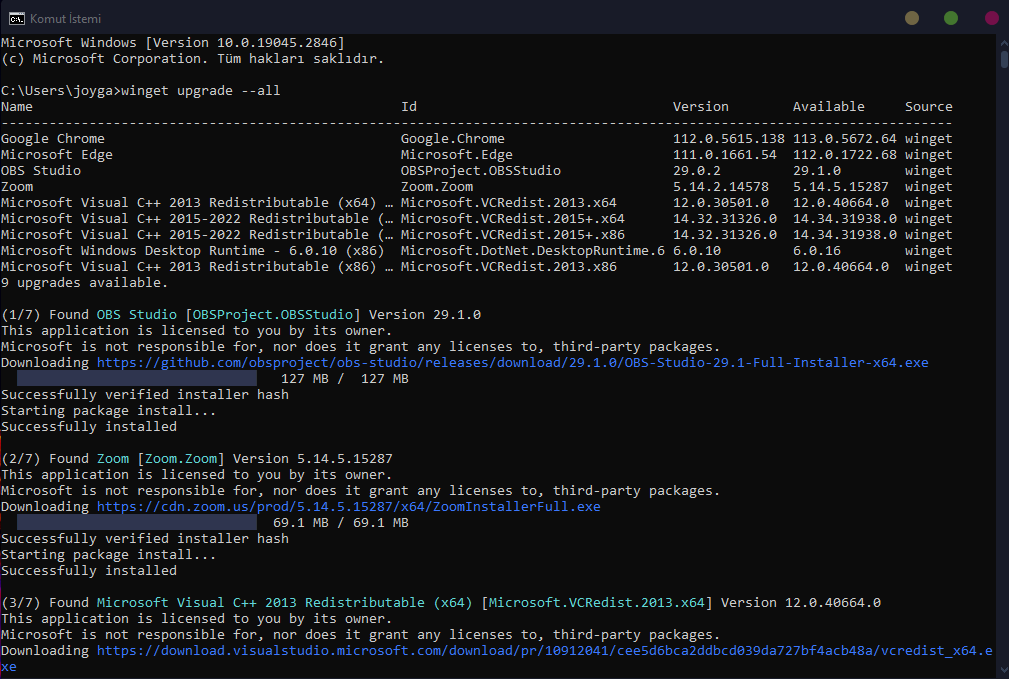Click the '(2/7) Found Zoom' line

196,459
